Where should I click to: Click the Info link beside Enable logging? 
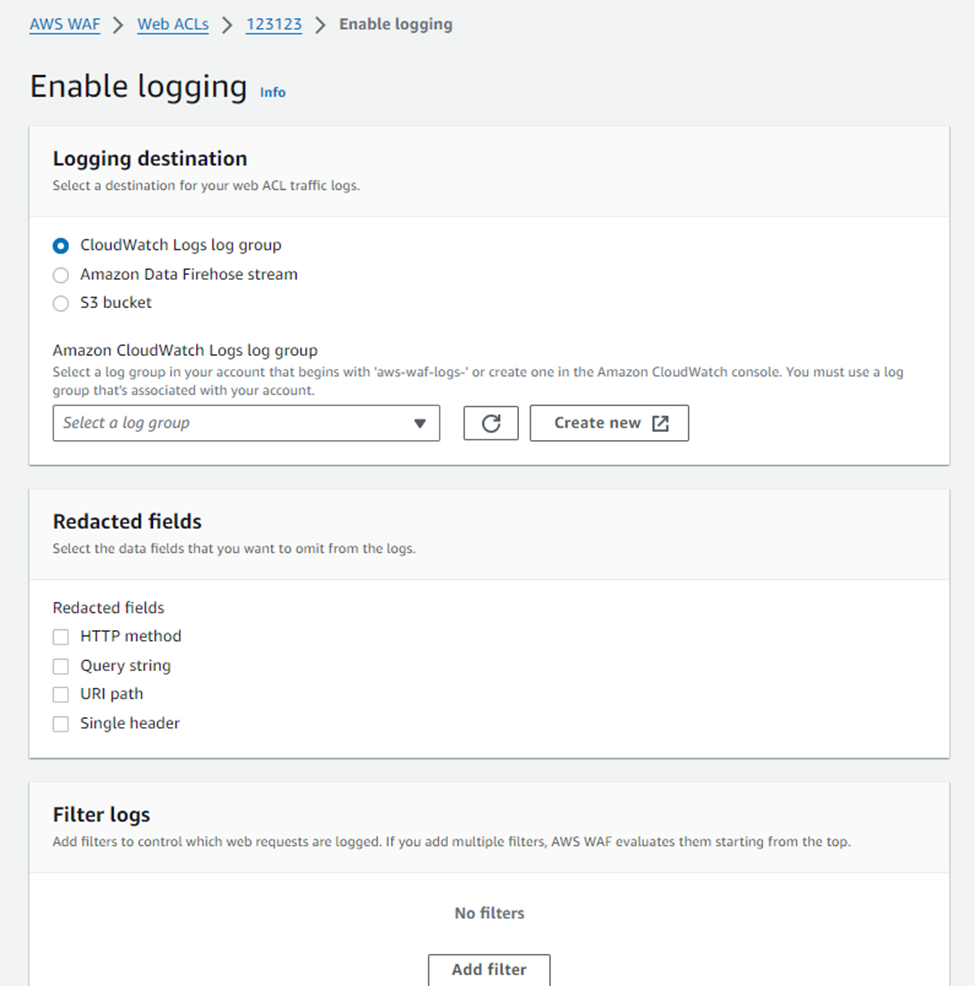[x=272, y=92]
